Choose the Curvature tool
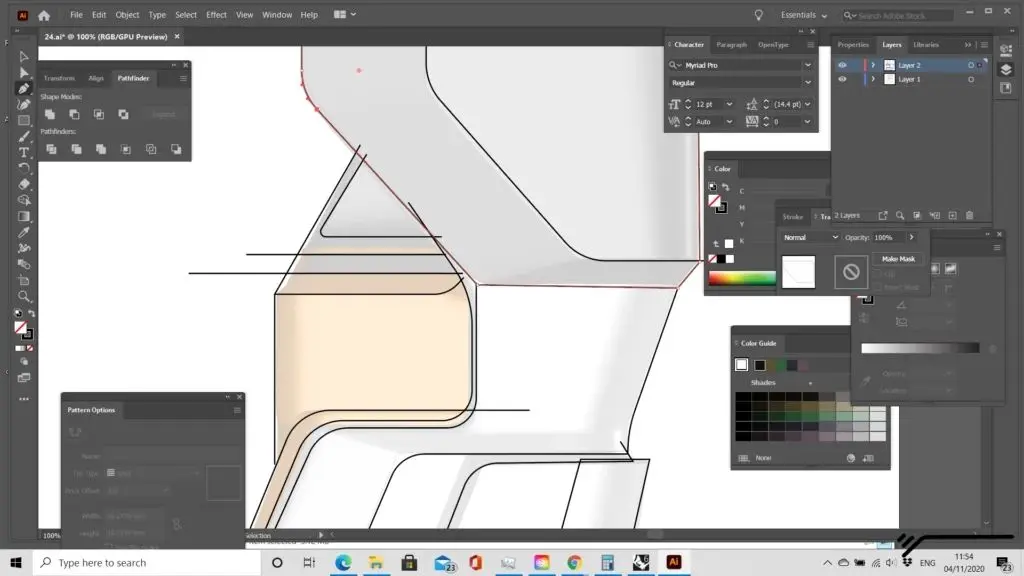Image resolution: width=1024 pixels, height=576 pixels. point(24,104)
